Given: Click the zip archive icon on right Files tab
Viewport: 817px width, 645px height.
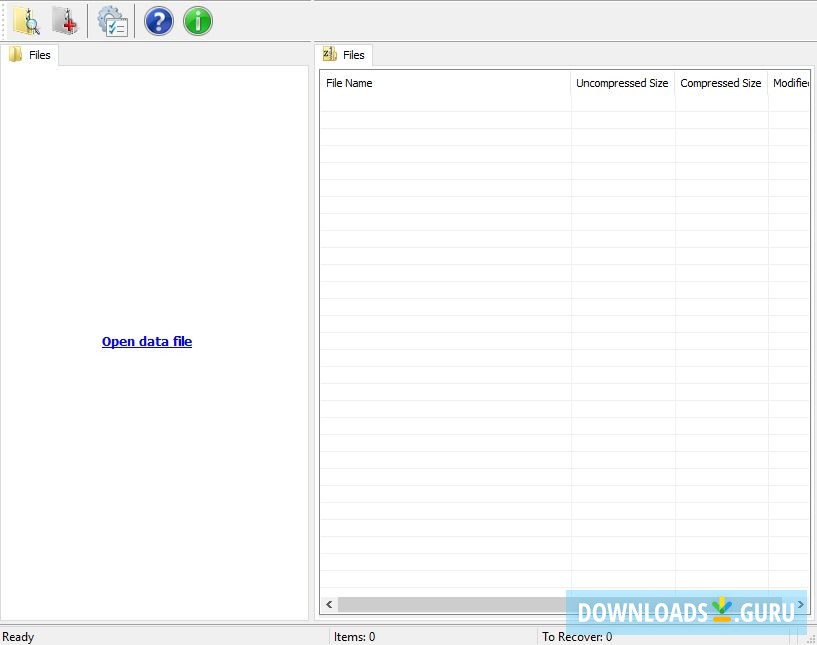Looking at the screenshot, I should [x=329, y=55].
